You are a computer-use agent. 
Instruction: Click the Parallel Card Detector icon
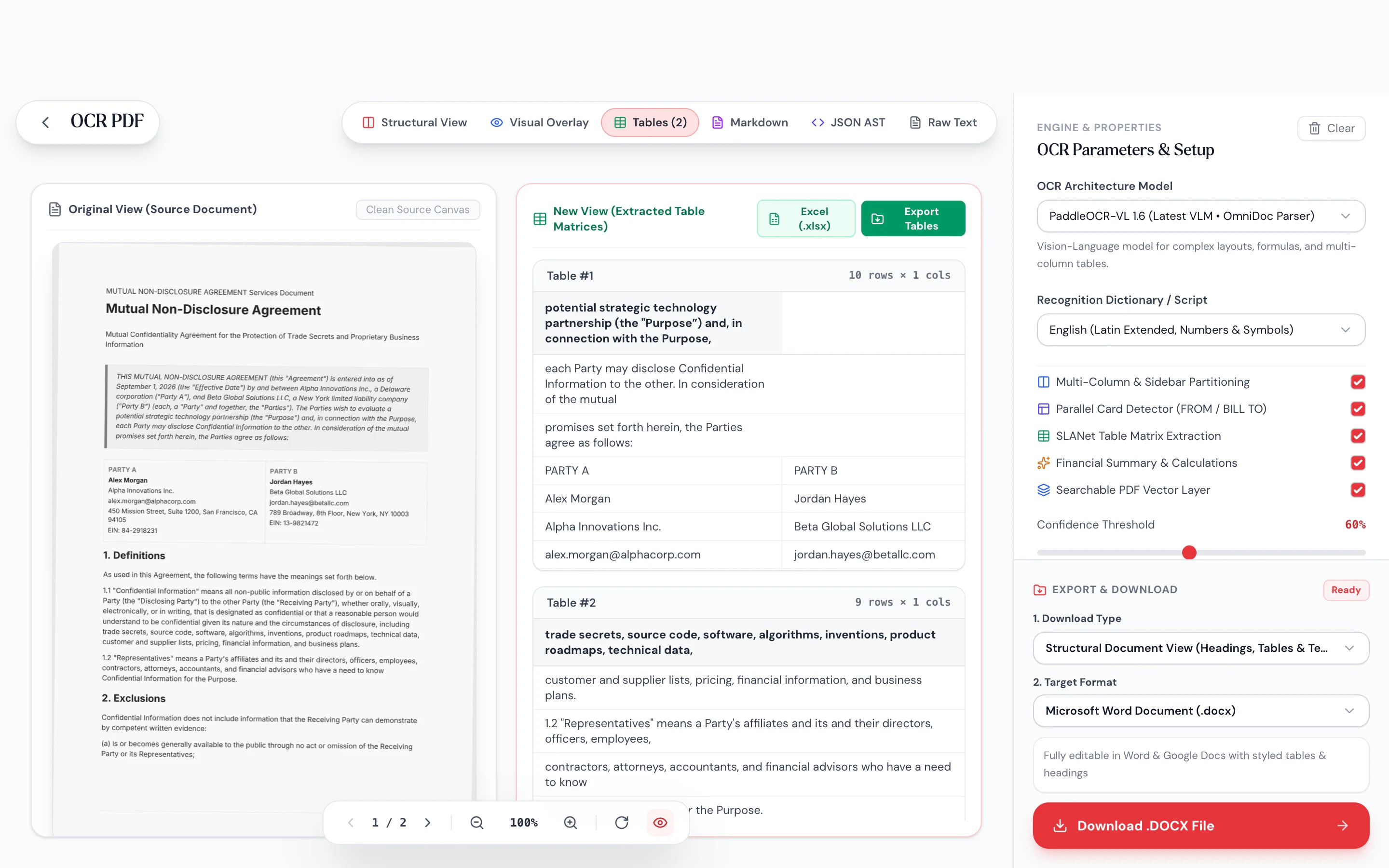coord(1044,409)
